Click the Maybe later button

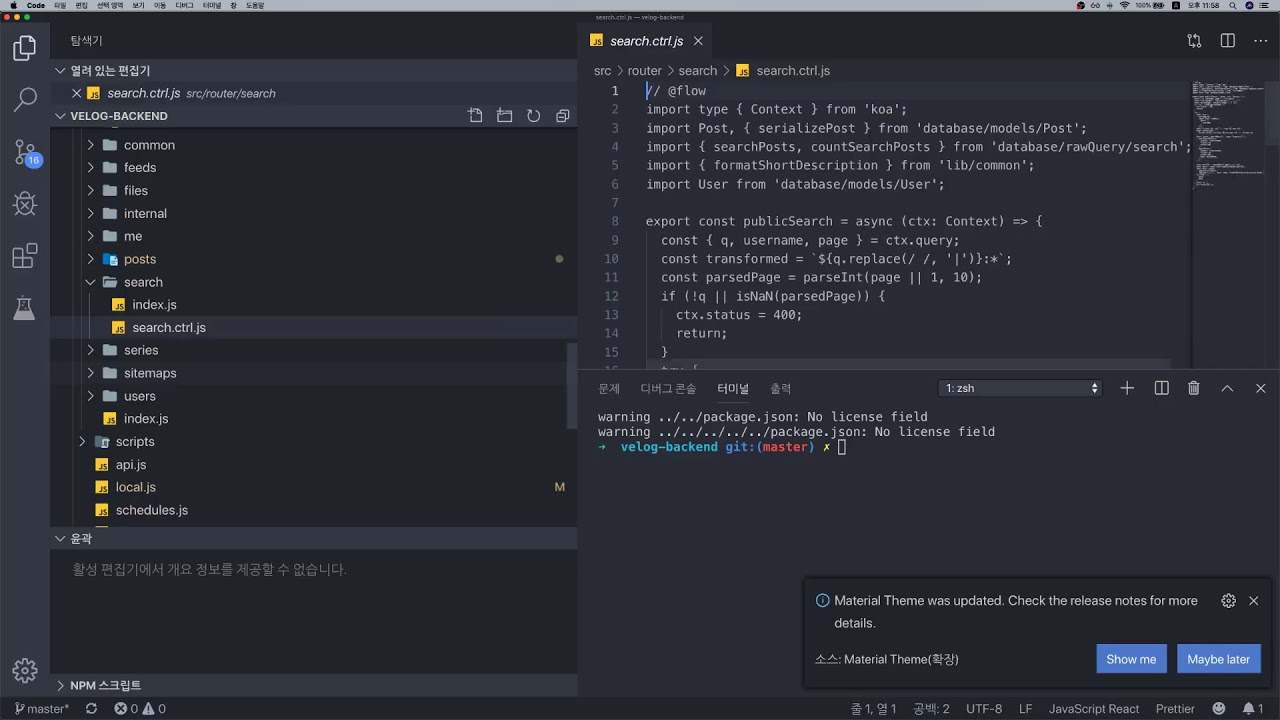click(x=1218, y=659)
